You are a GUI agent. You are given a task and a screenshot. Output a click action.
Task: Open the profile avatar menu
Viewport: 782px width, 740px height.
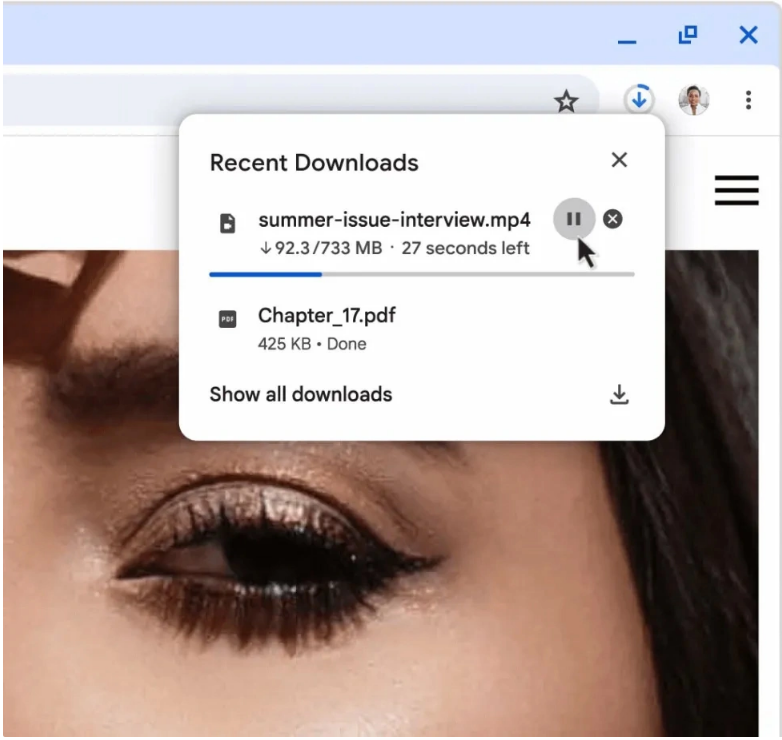click(x=693, y=99)
